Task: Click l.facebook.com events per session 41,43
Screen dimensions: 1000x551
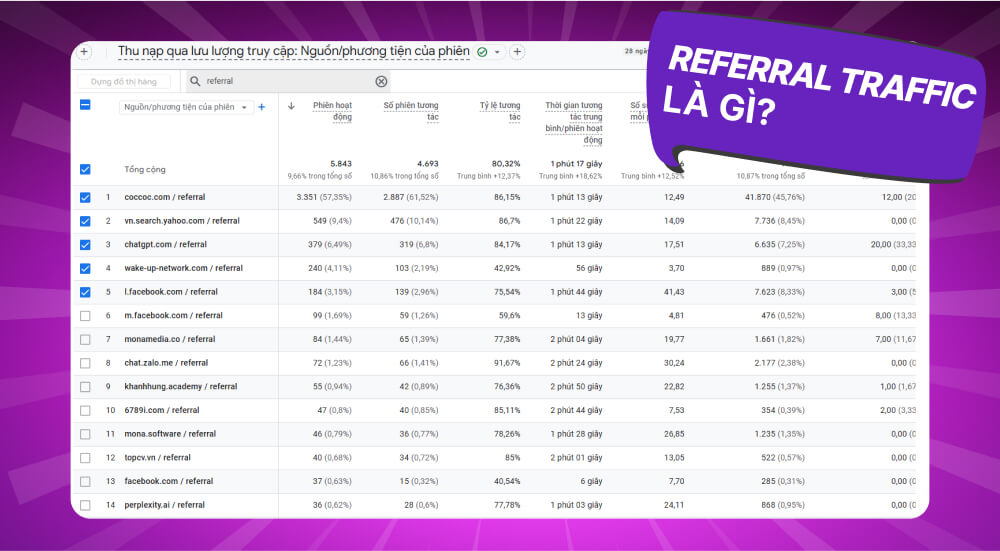Action: tap(674, 292)
